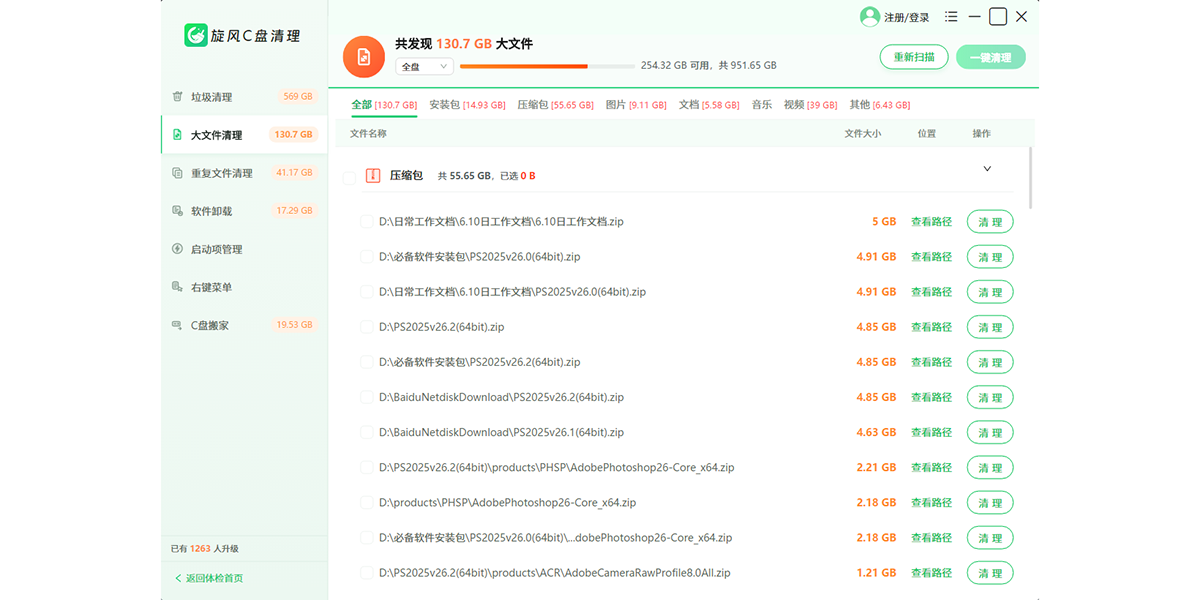Launch C盘搬家 disk migration icon
The height and width of the screenshot is (600, 1200).
coord(177,325)
